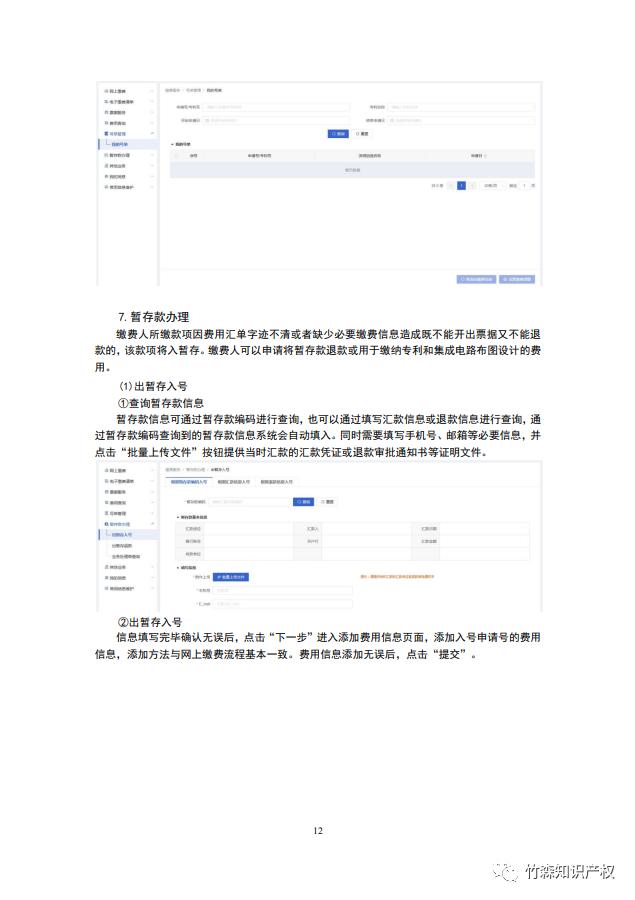Click blue 查询 button beside 暂存款编码 field
635x900 pixels.
click(304, 502)
